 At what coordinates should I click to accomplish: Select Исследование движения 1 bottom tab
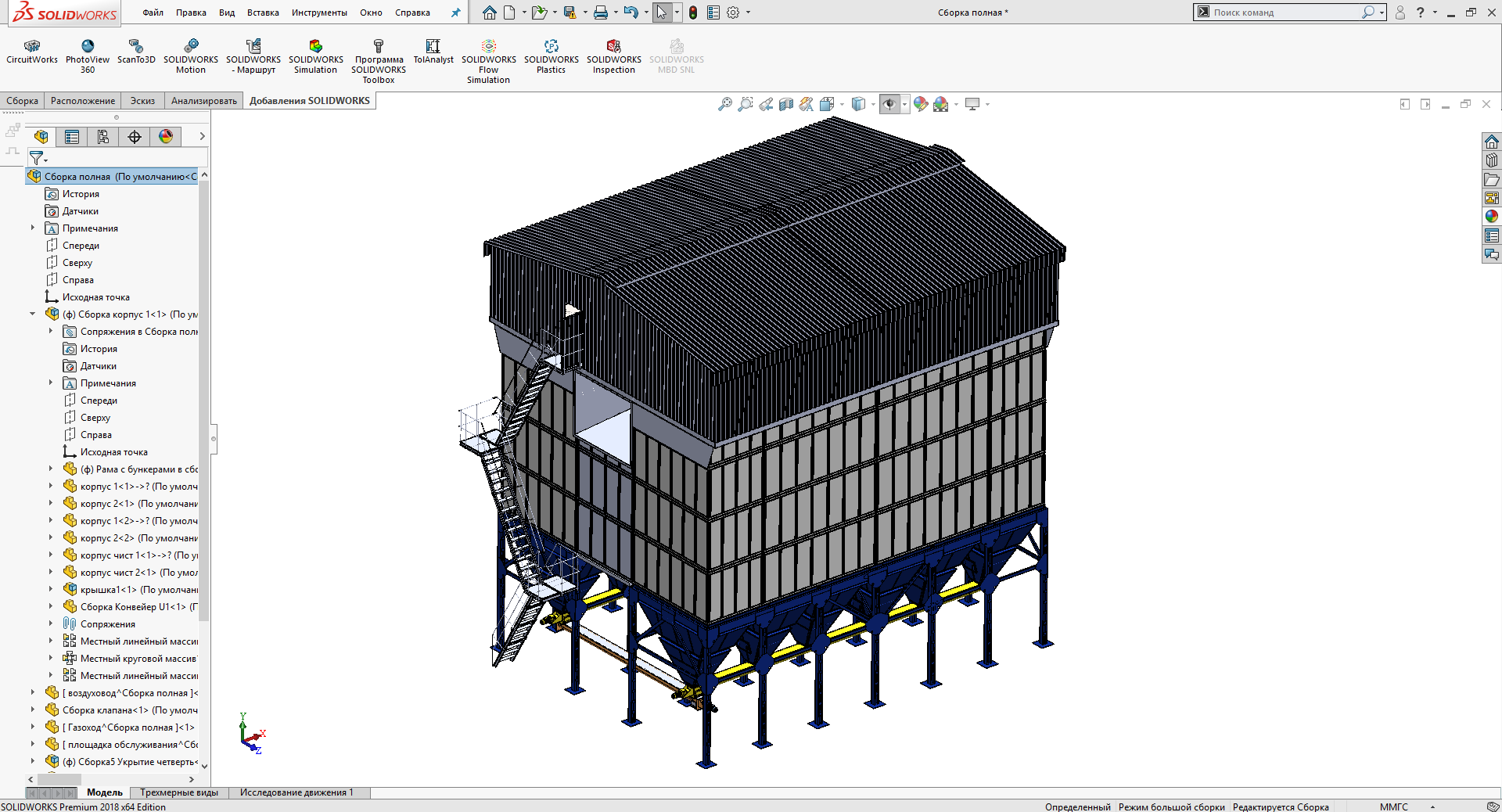[296, 792]
